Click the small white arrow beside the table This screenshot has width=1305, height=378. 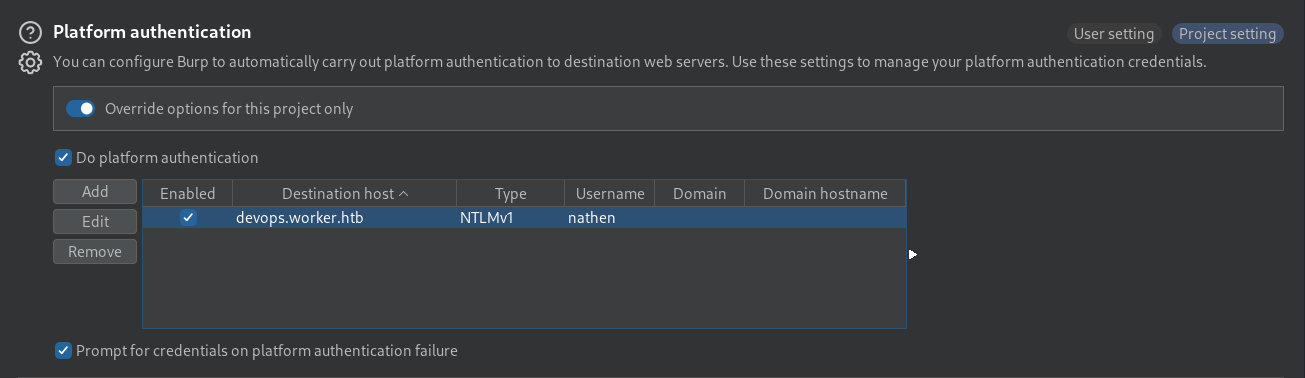pos(913,255)
